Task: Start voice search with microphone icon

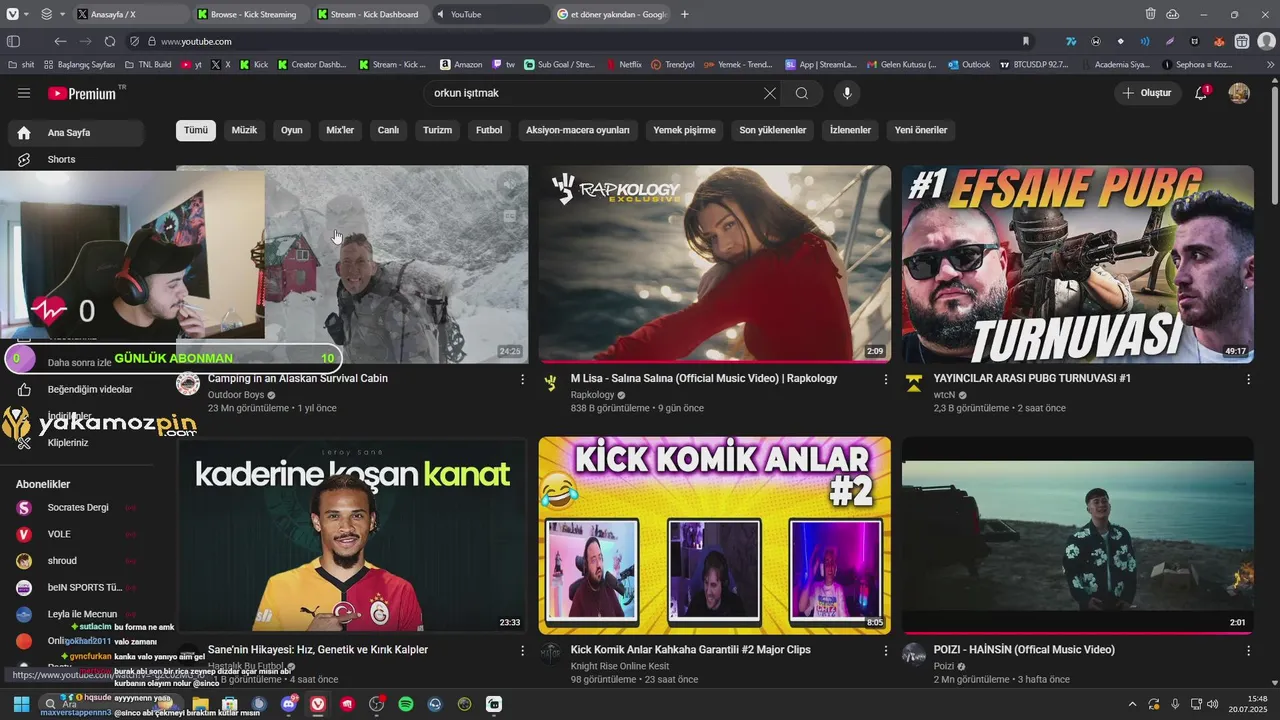Action: pos(847,93)
